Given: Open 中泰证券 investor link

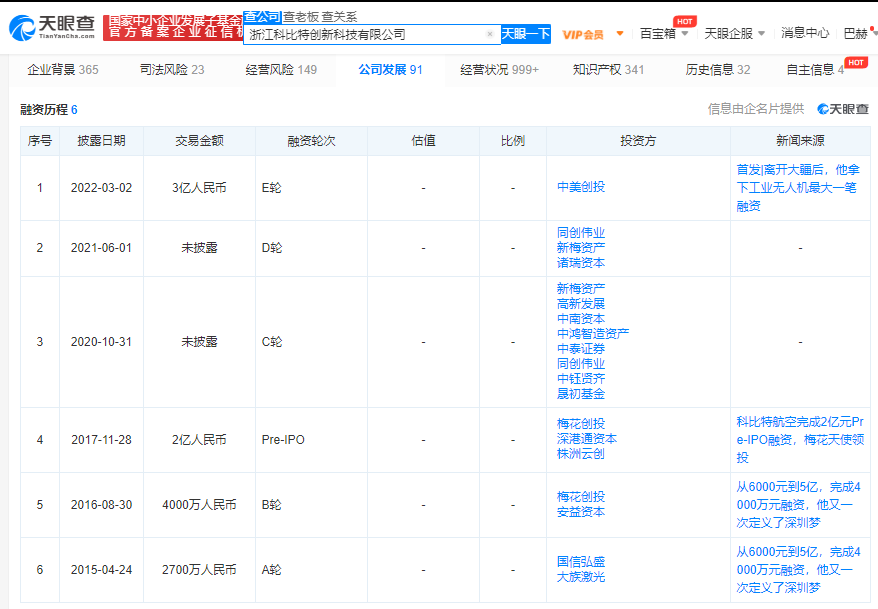Looking at the screenshot, I should 581,349.
